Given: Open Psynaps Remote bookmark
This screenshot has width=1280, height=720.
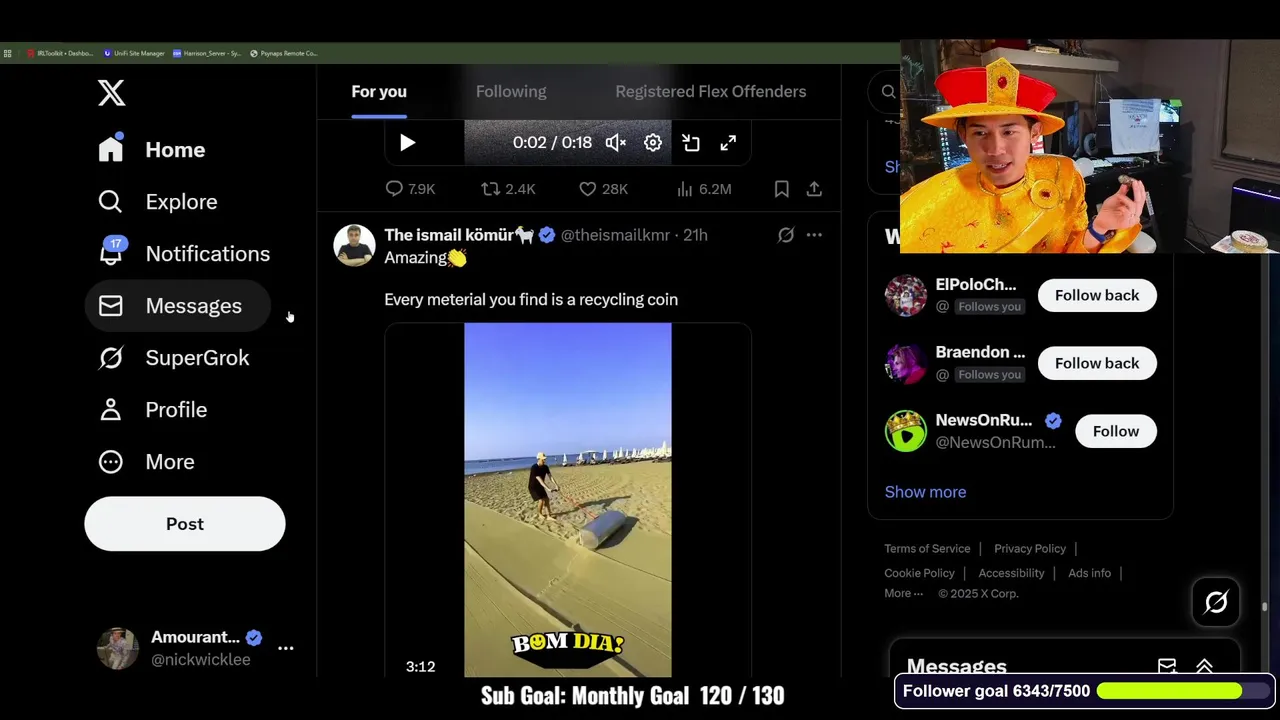Looking at the screenshot, I should pos(283,53).
